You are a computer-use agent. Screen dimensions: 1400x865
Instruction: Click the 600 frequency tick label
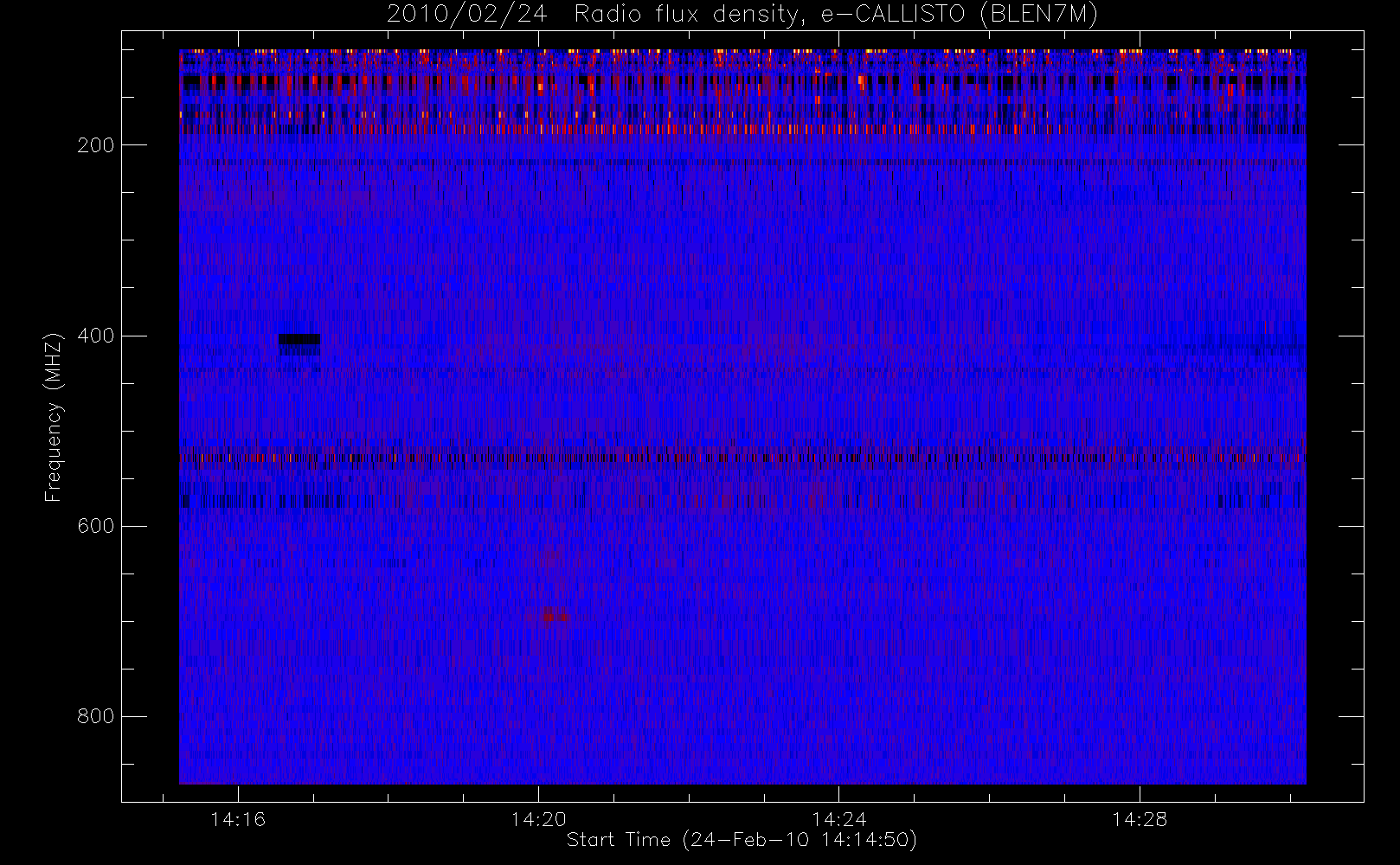coord(96,526)
